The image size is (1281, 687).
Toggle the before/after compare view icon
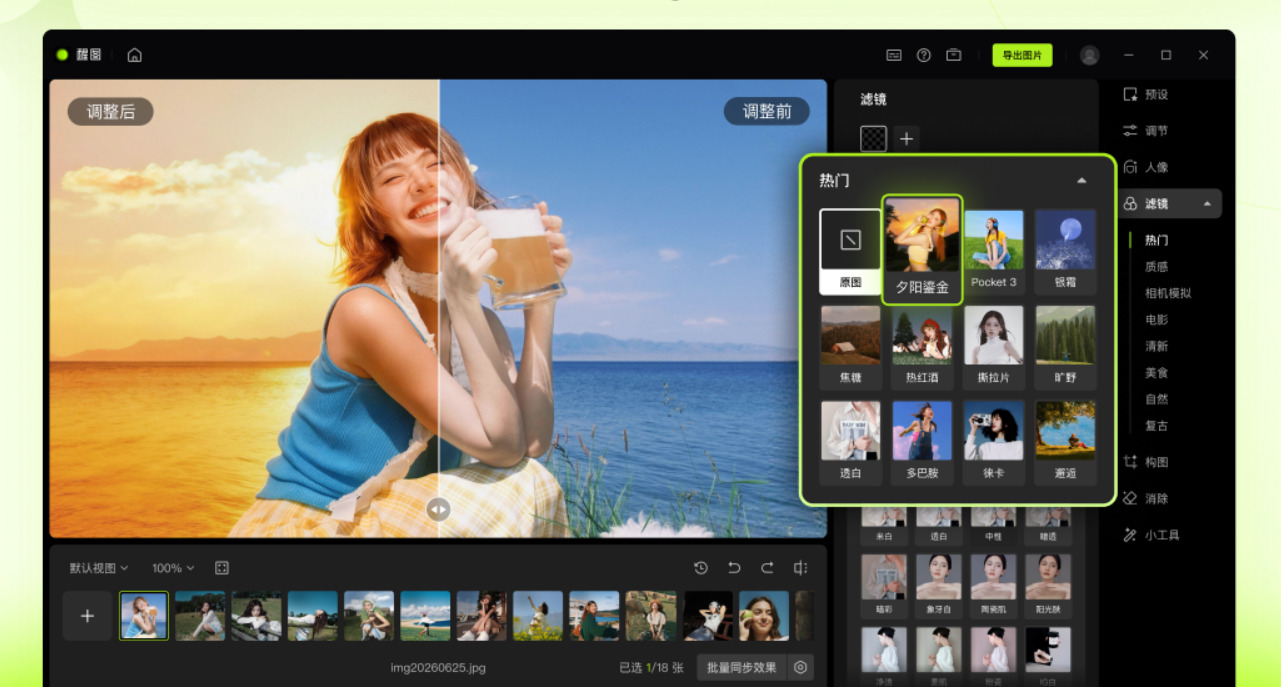(800, 568)
